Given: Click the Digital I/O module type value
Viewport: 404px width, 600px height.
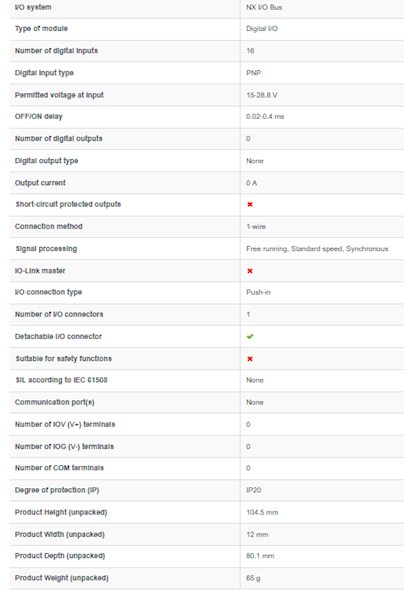Looking at the screenshot, I should pos(262,29).
